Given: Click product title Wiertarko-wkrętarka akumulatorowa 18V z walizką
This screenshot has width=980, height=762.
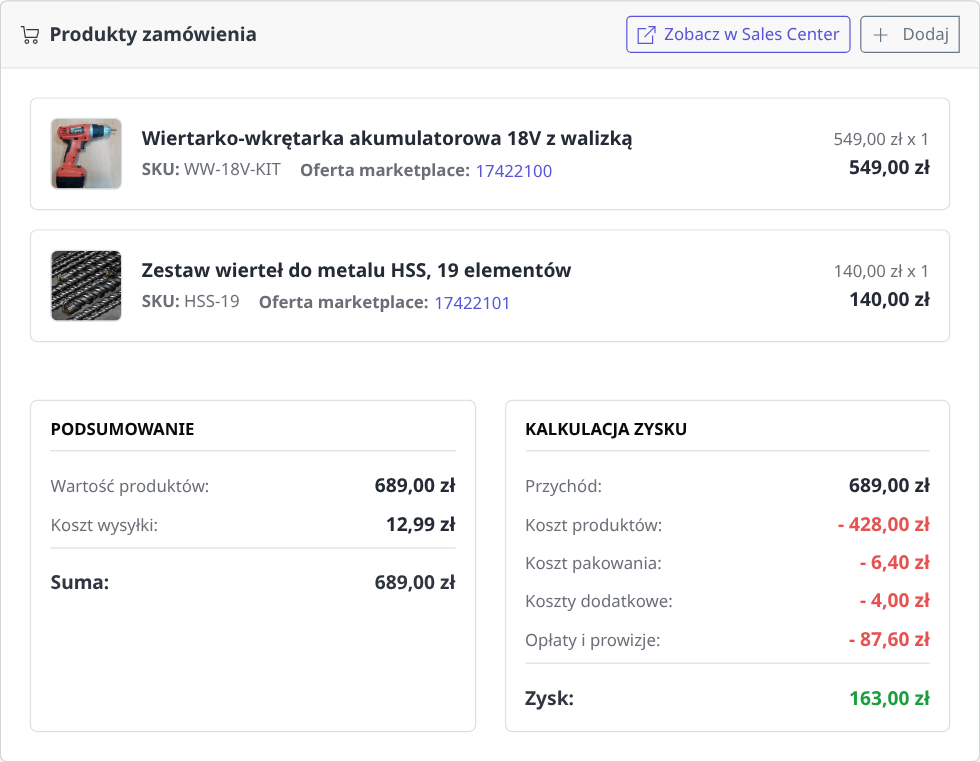Looking at the screenshot, I should (387, 138).
